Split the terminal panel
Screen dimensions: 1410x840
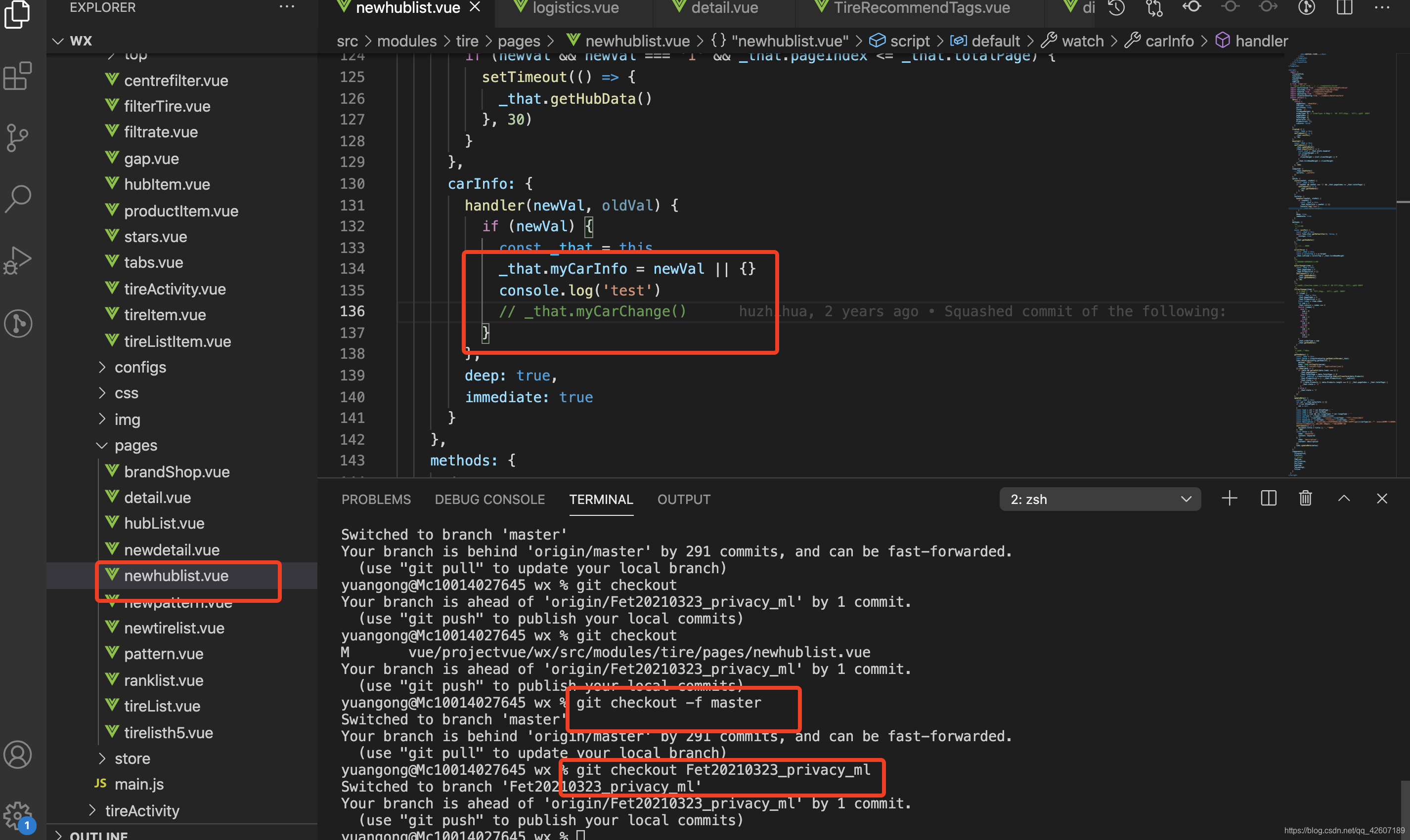(x=1269, y=499)
